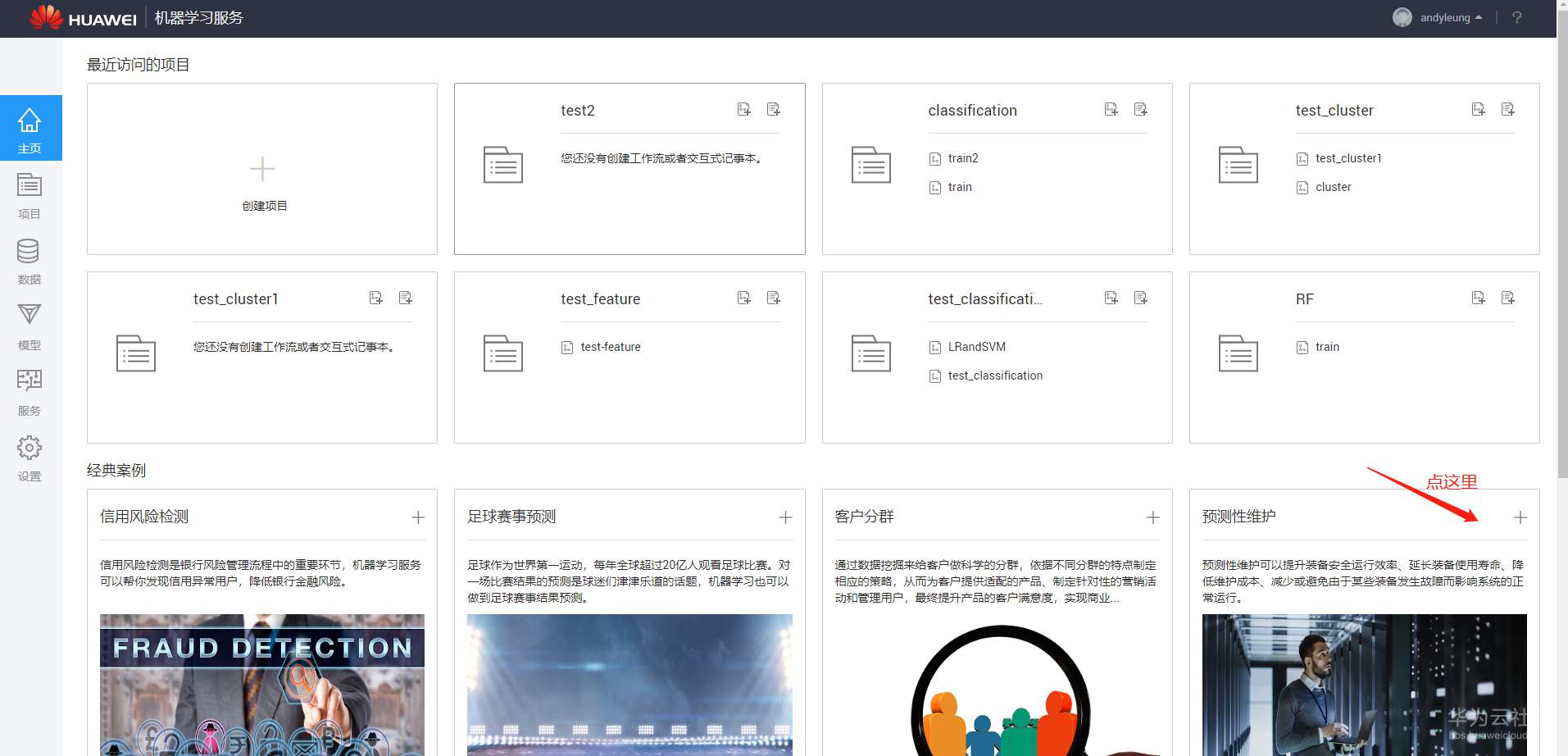
Task: Open the test_cluster project title
Action: [x=1334, y=111]
